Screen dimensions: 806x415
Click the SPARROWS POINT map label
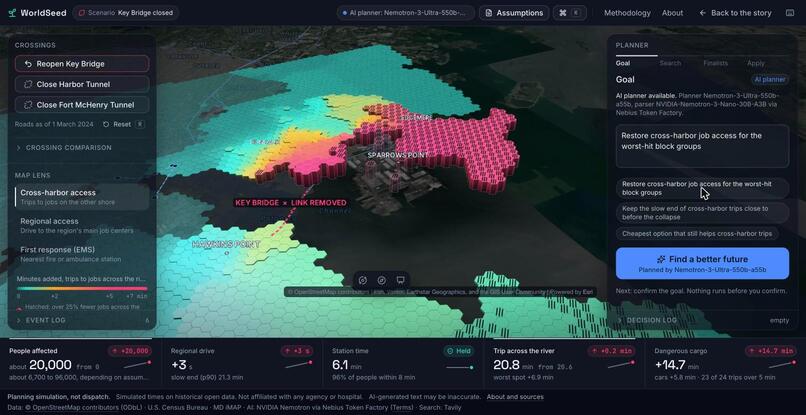click(x=398, y=155)
